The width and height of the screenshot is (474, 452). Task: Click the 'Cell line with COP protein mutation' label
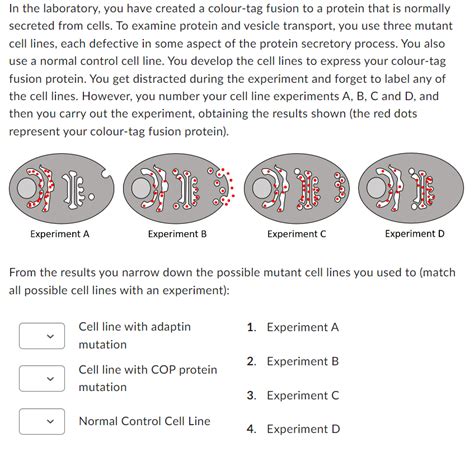pyautogui.click(x=148, y=378)
